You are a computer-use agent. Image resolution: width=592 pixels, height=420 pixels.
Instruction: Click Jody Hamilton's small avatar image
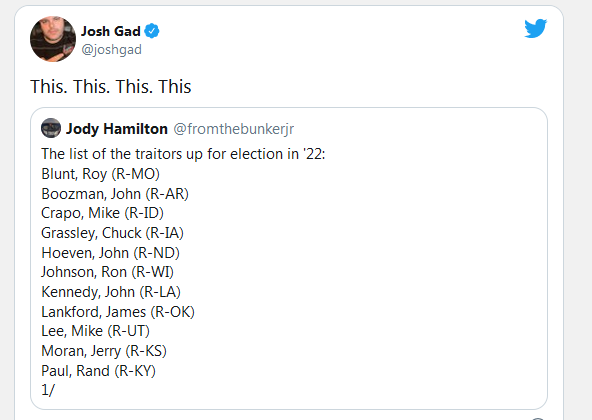point(51,128)
